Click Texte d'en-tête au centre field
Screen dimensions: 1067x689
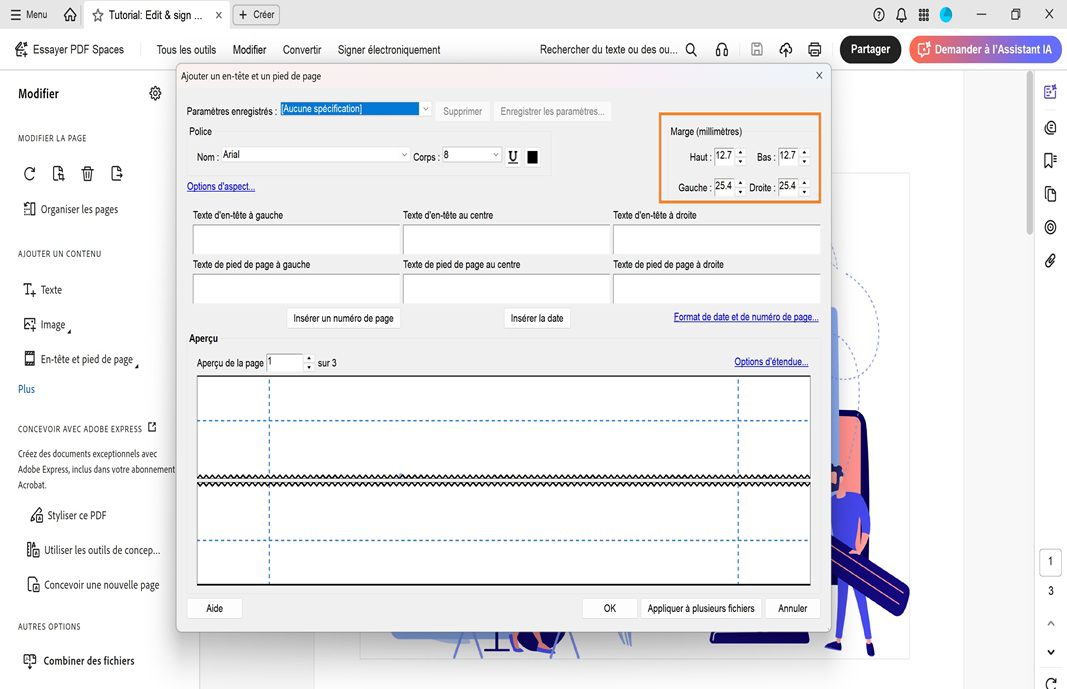(506, 239)
